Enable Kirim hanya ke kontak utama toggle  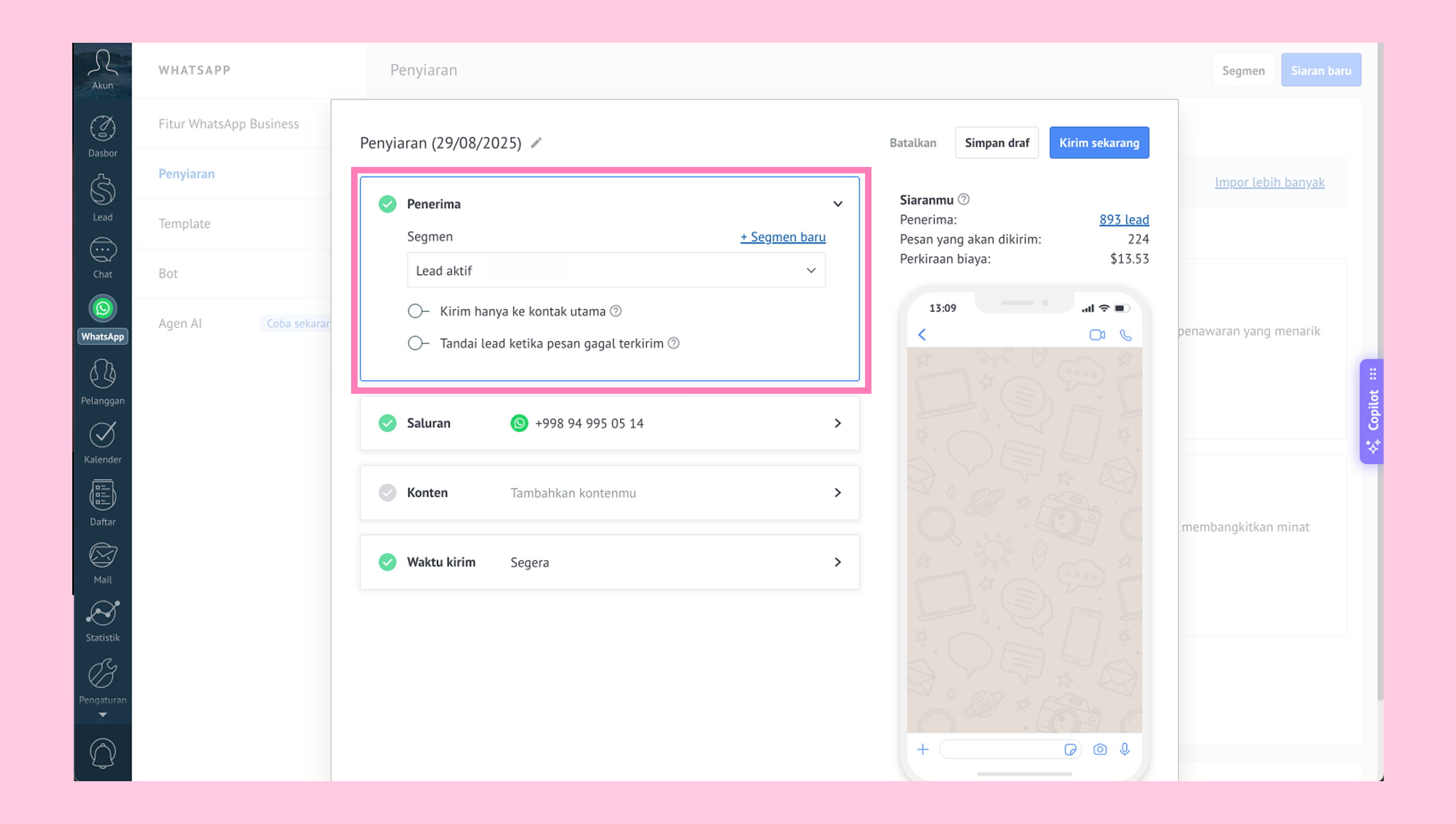point(419,311)
